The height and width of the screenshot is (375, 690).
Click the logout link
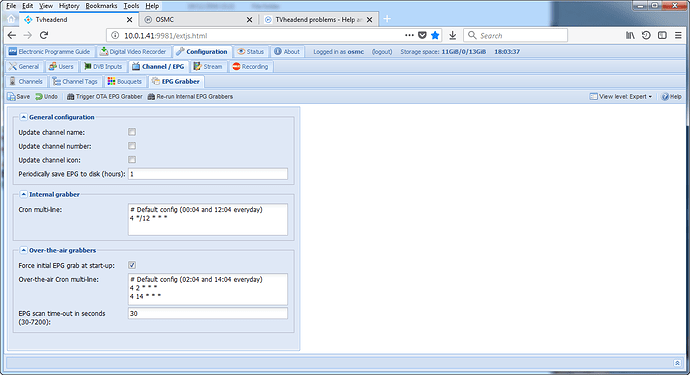382,51
